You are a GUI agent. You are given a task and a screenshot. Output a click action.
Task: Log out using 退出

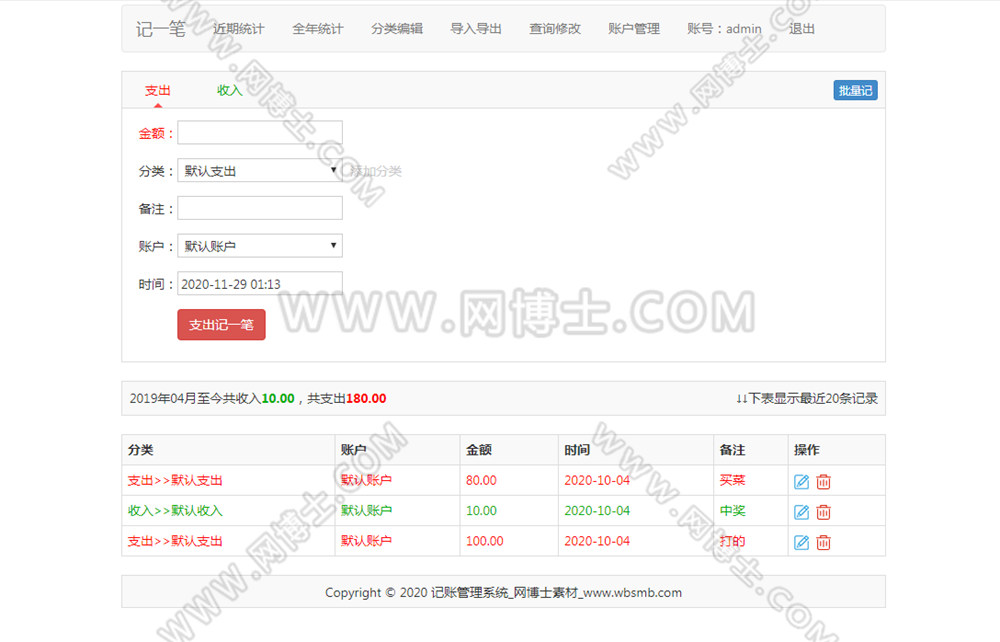point(802,29)
